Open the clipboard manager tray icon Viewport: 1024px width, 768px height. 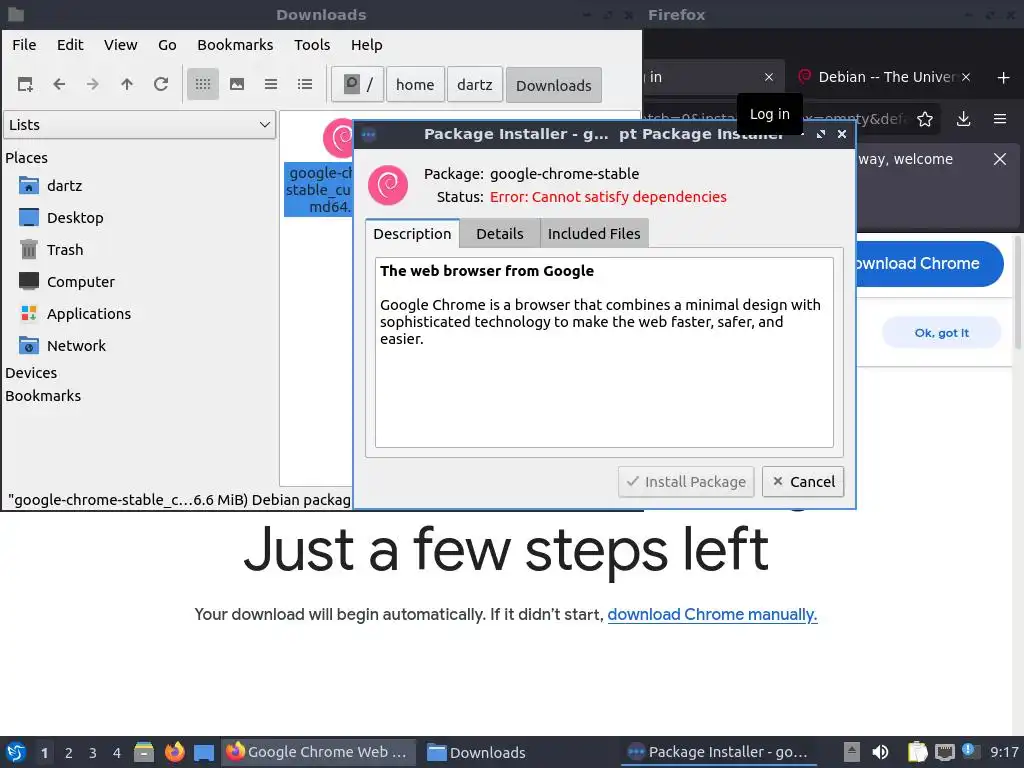[x=918, y=752]
